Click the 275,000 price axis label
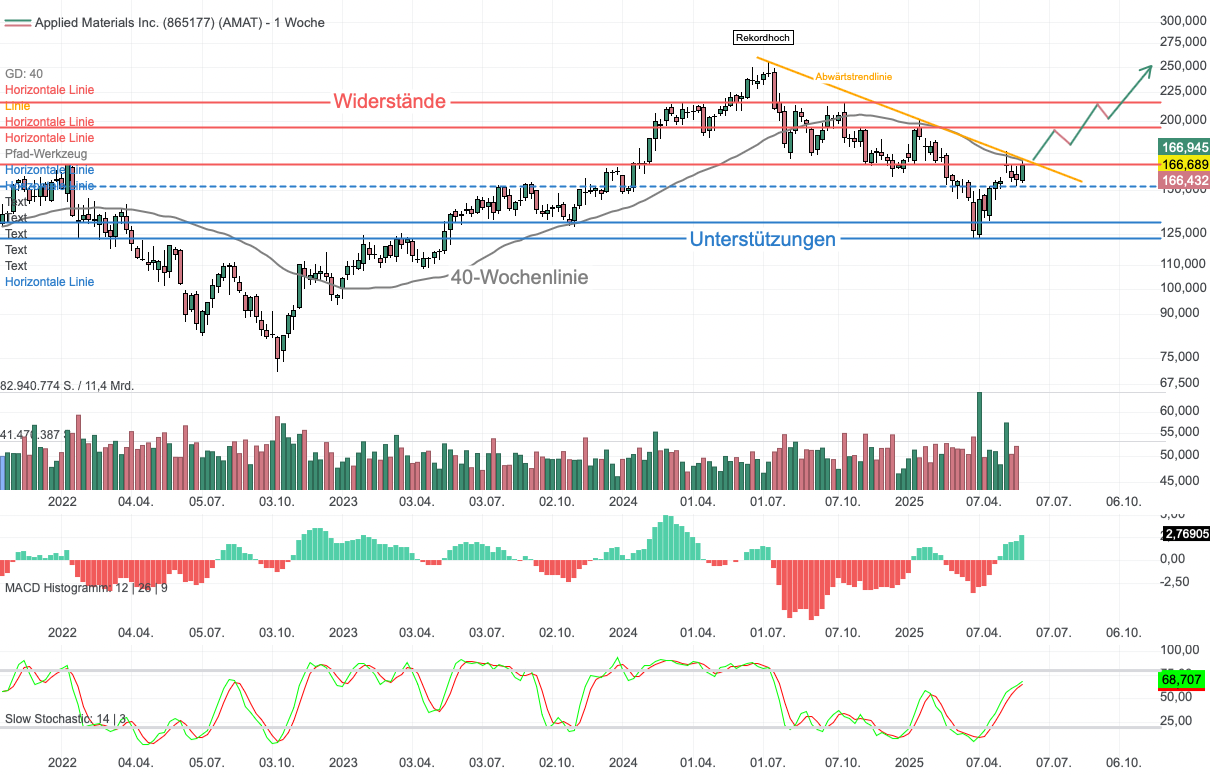The image size is (1210, 776). 1185,42
